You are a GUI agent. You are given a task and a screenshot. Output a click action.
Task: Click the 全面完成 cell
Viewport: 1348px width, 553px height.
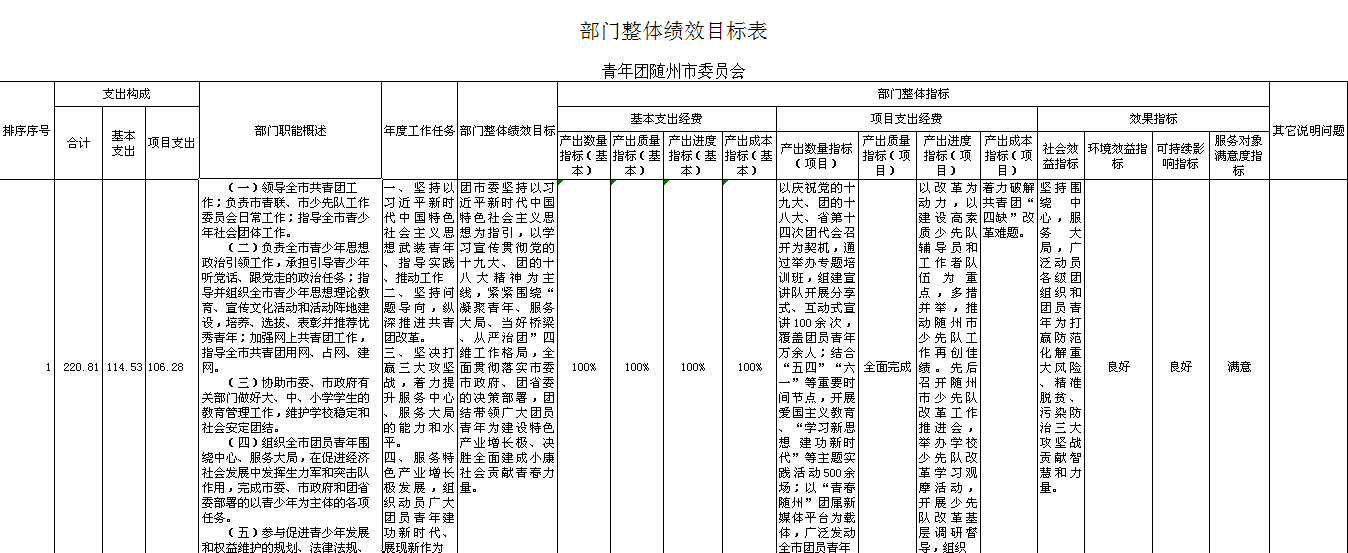coord(886,367)
